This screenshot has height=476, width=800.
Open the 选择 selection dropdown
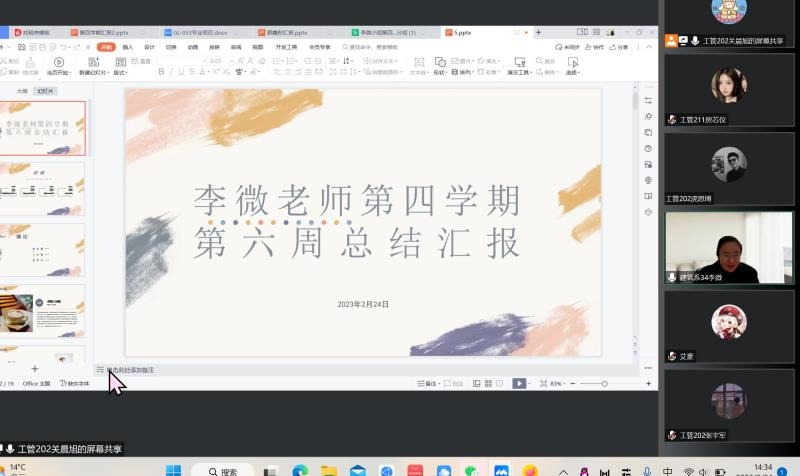pyautogui.click(x=573, y=72)
